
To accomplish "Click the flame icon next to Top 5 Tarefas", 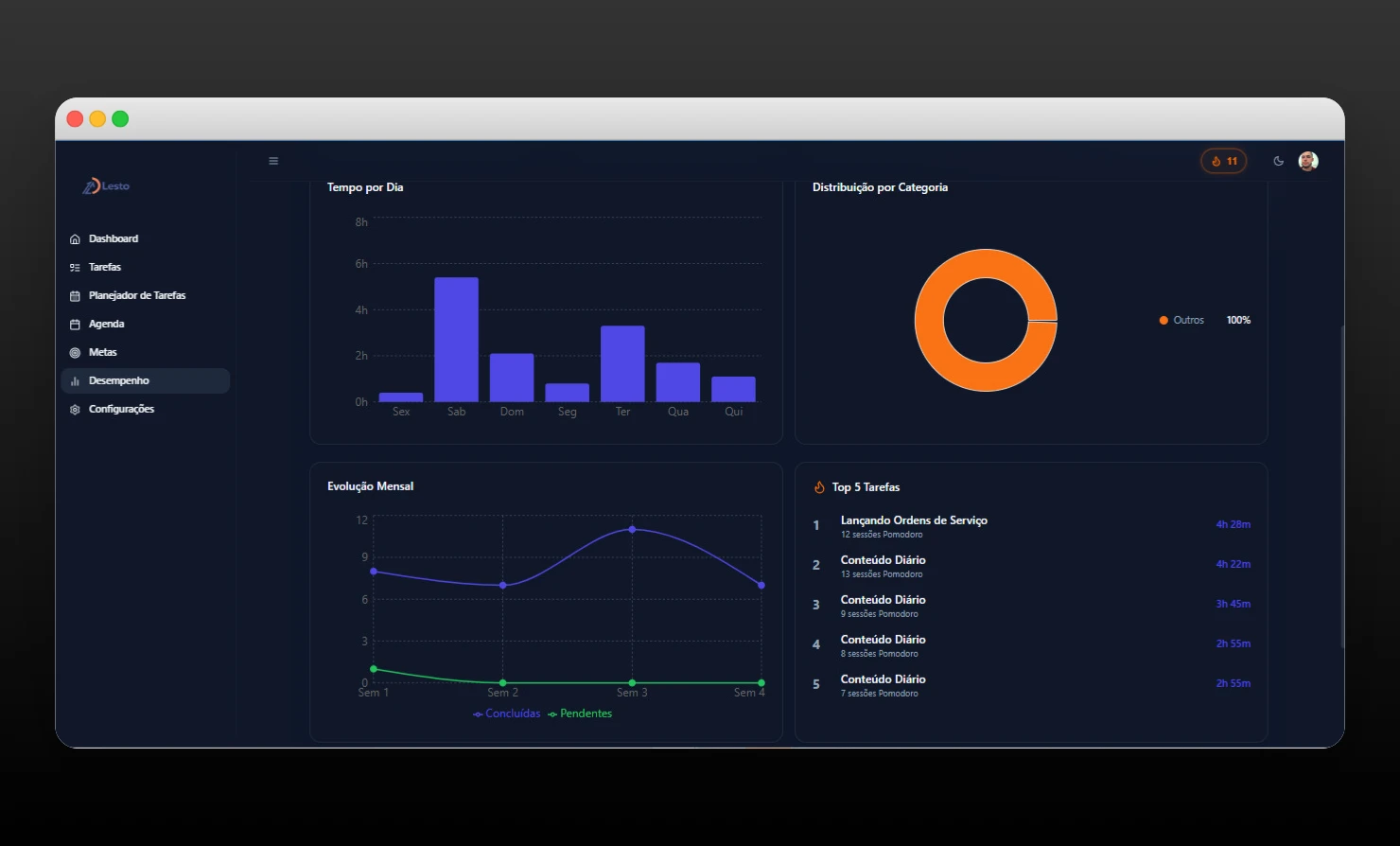I will 818,486.
